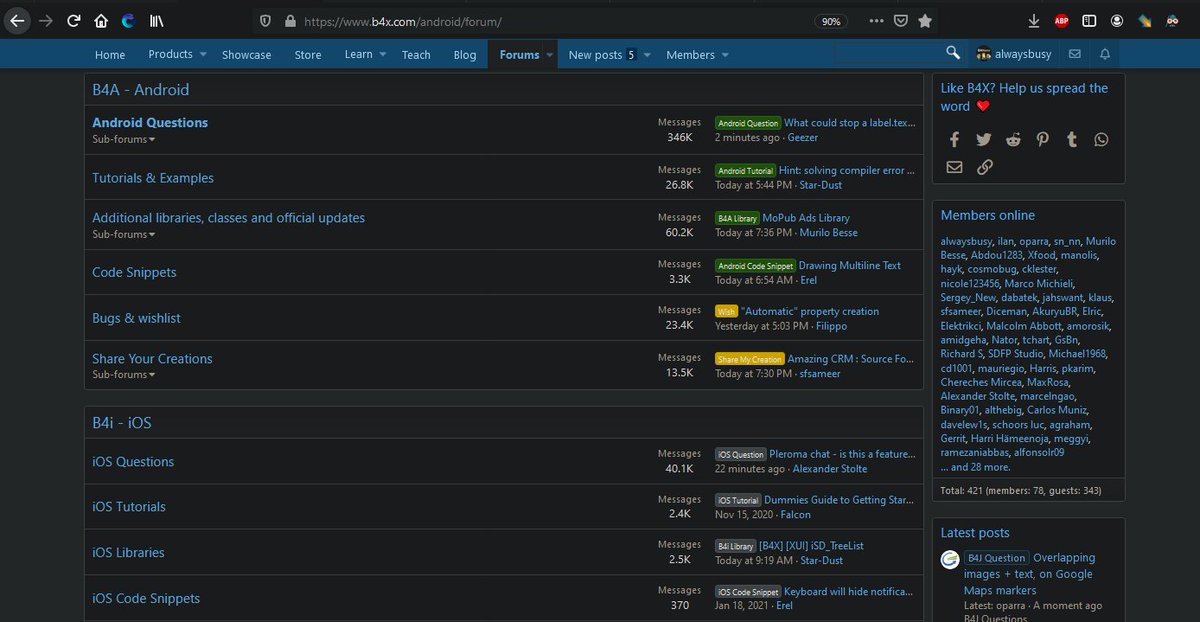Click the forum search input field

pyautogui.click(x=889, y=53)
